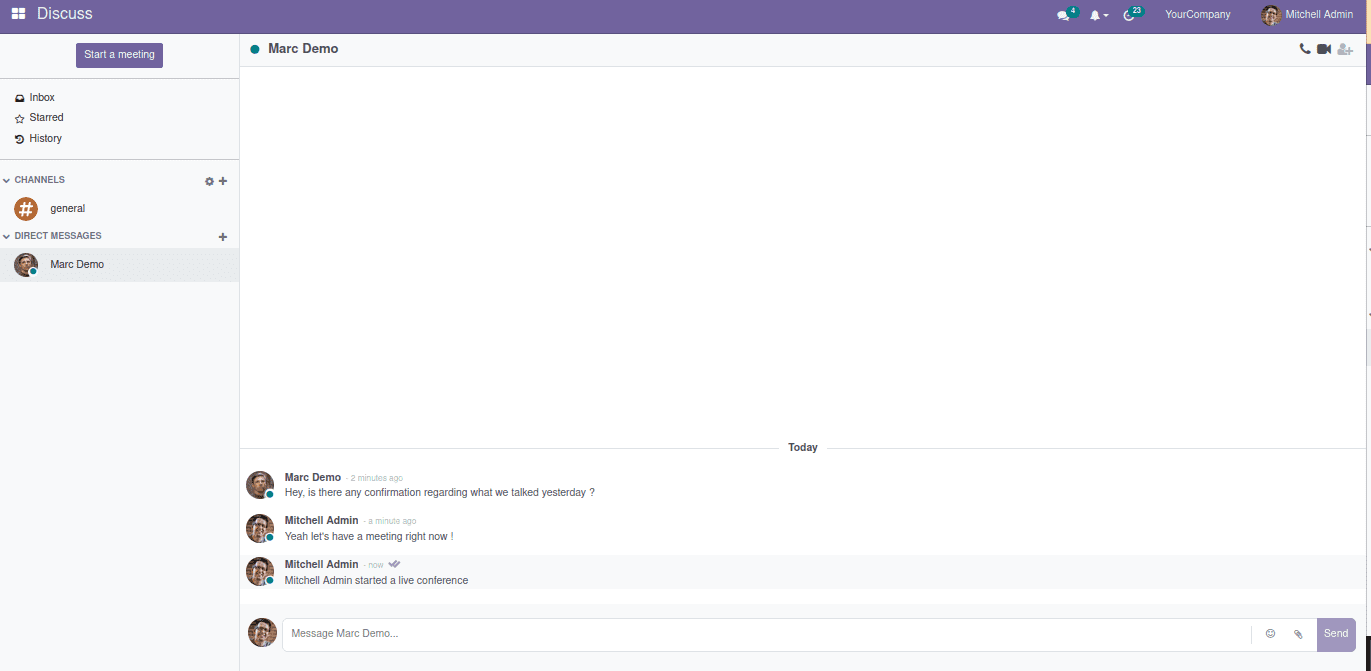Open the notification bell dropdown
1371x671 pixels.
tap(1098, 15)
